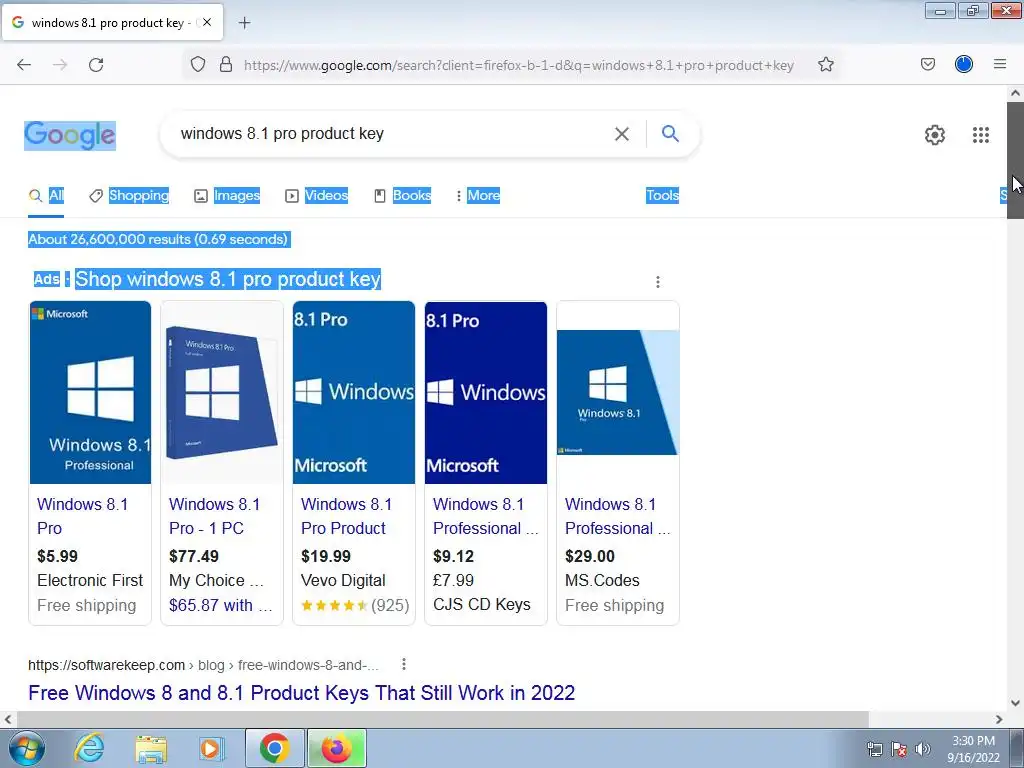Reload the page with the refresh icon
The height and width of the screenshot is (768, 1024).
(96, 65)
